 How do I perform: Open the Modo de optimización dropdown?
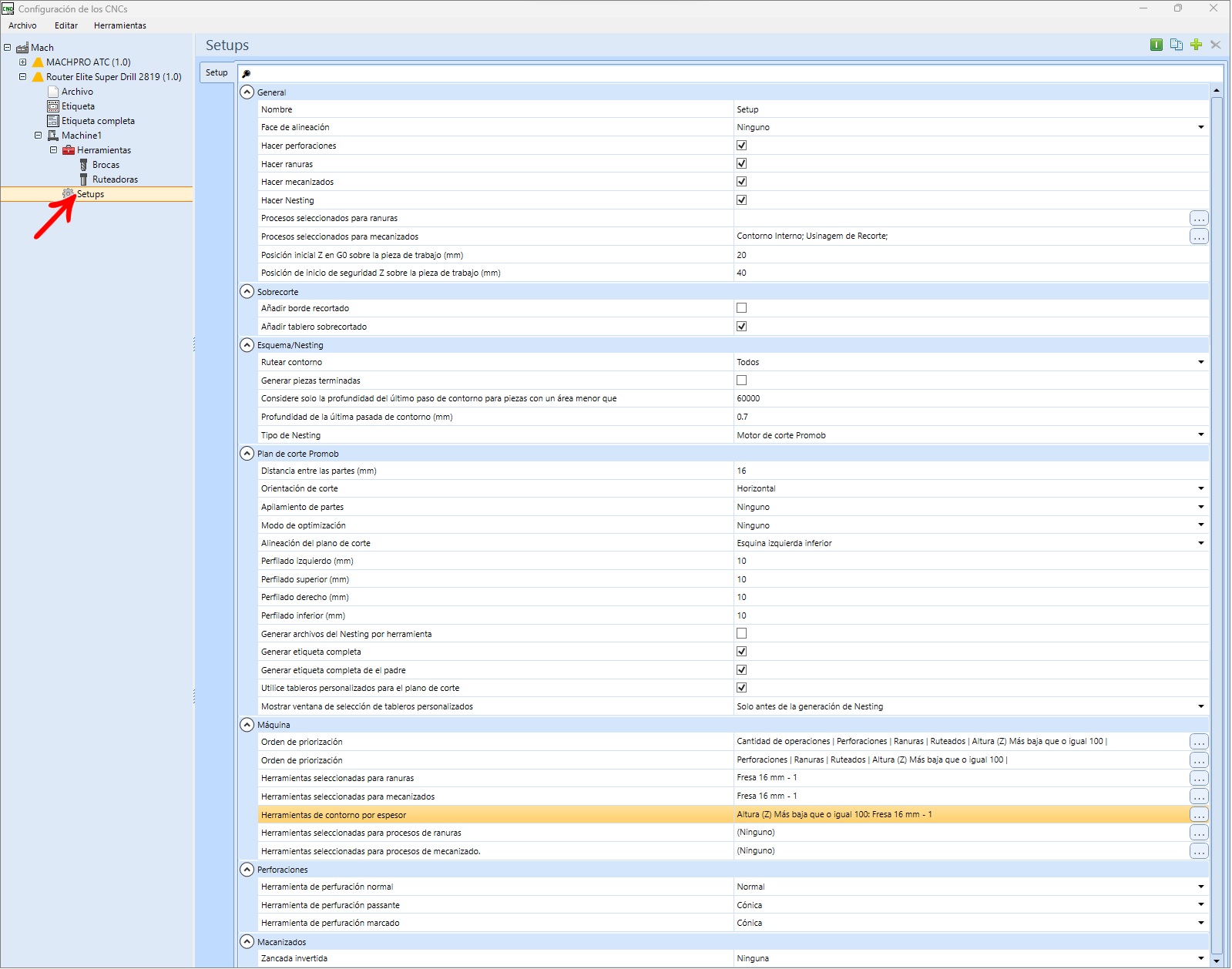pyautogui.click(x=1200, y=525)
